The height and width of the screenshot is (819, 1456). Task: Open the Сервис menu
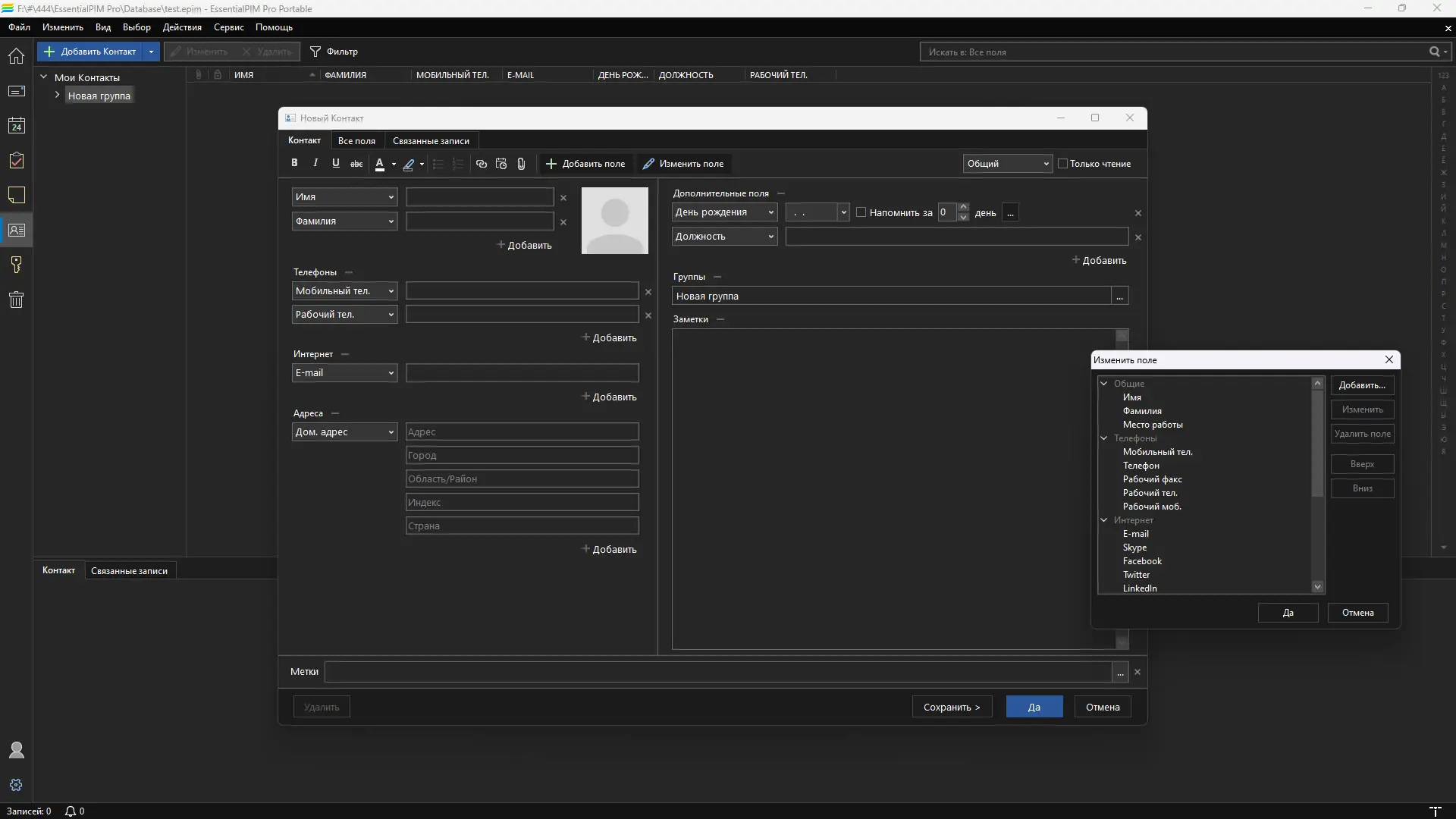pos(228,27)
